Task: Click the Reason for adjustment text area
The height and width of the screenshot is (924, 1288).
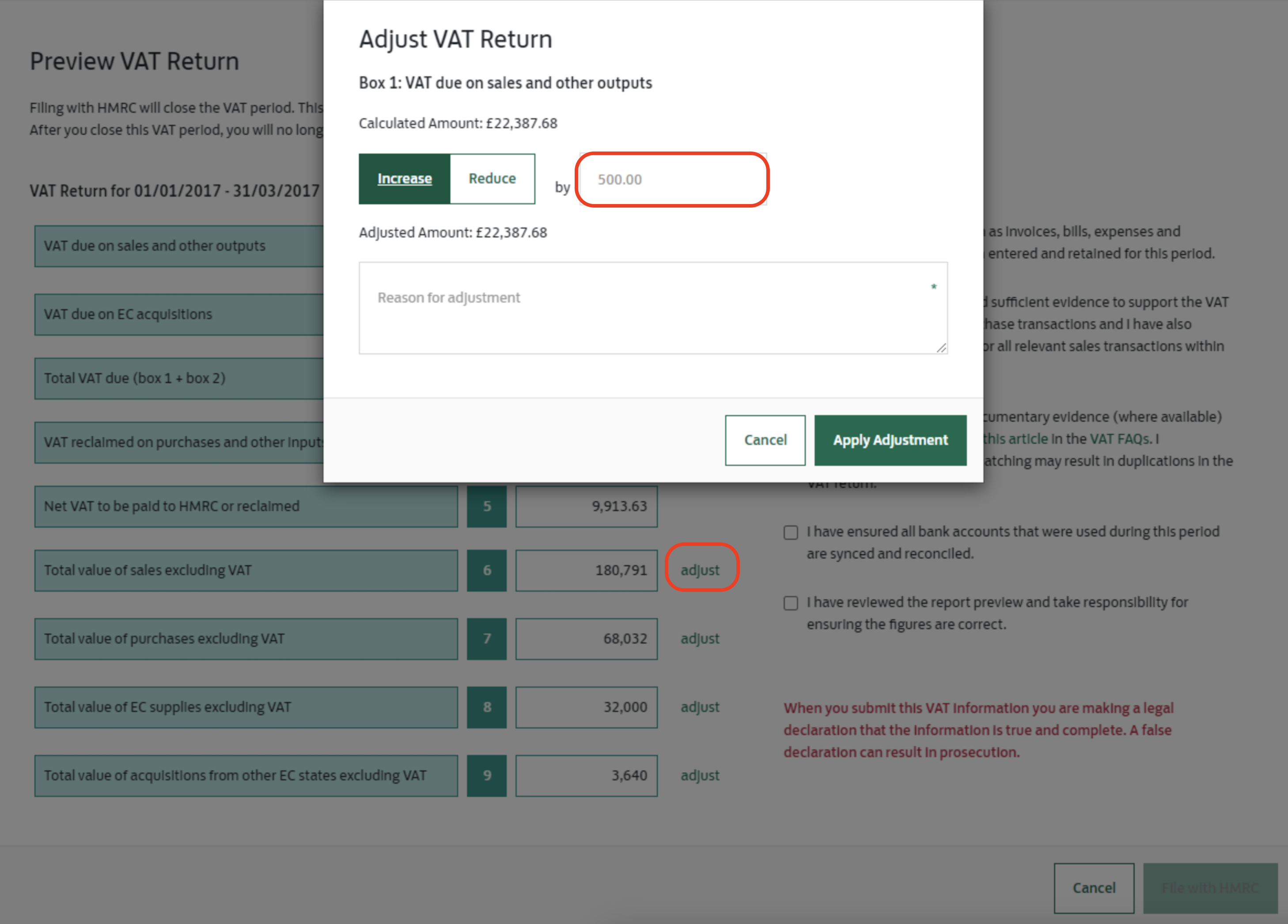Action: pos(652,308)
